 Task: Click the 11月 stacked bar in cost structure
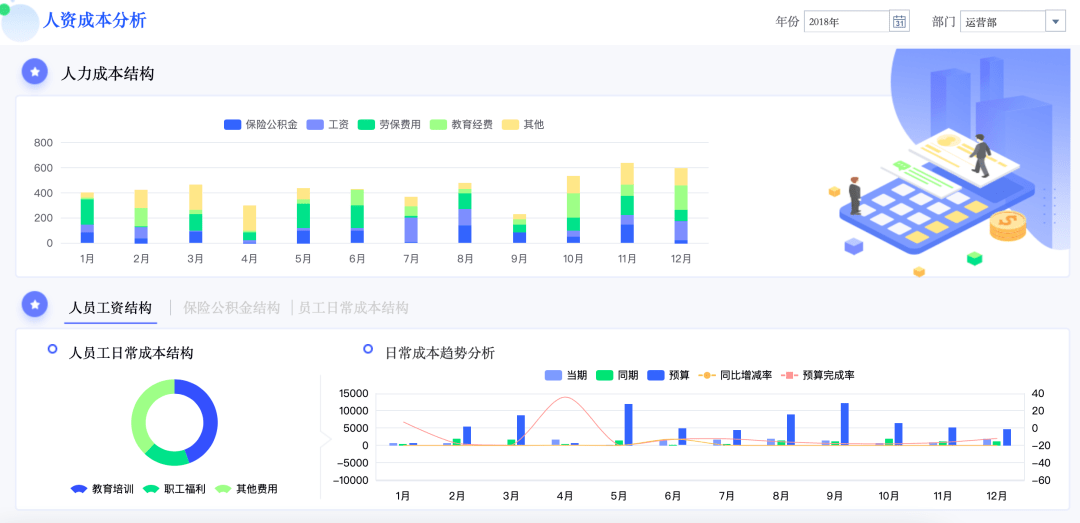click(627, 203)
